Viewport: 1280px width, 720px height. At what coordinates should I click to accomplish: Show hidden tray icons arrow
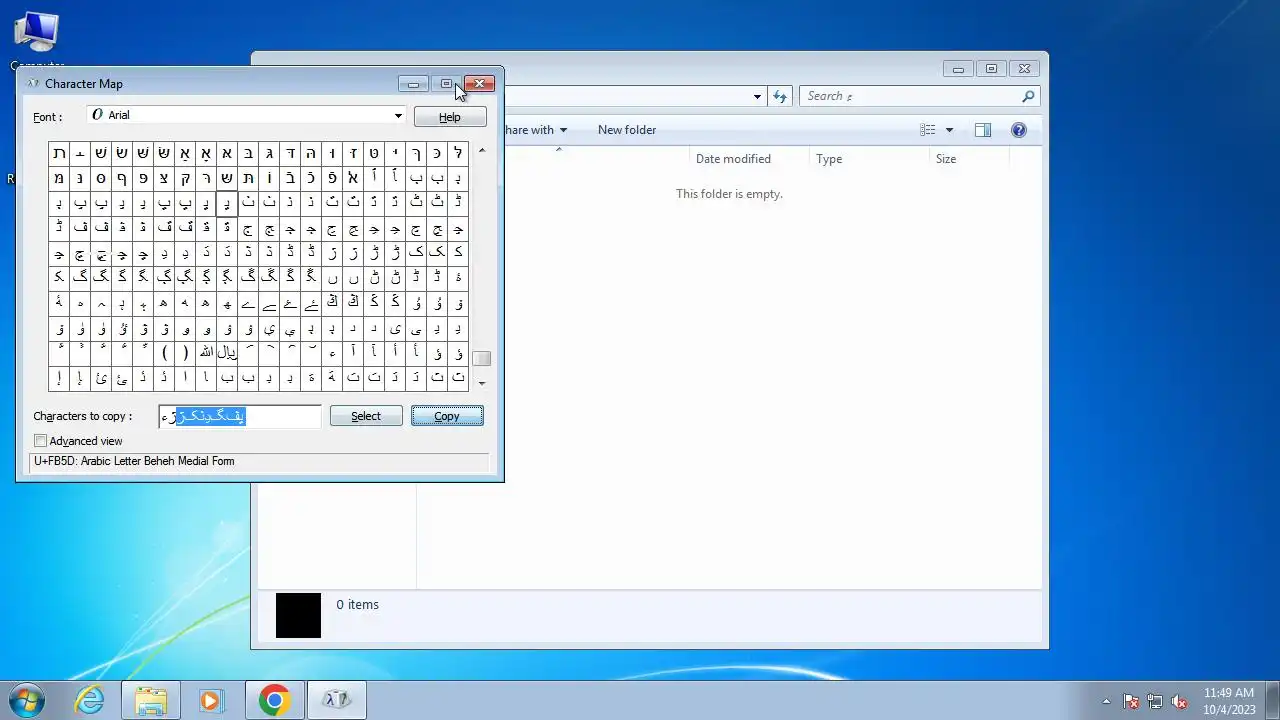tap(1106, 701)
